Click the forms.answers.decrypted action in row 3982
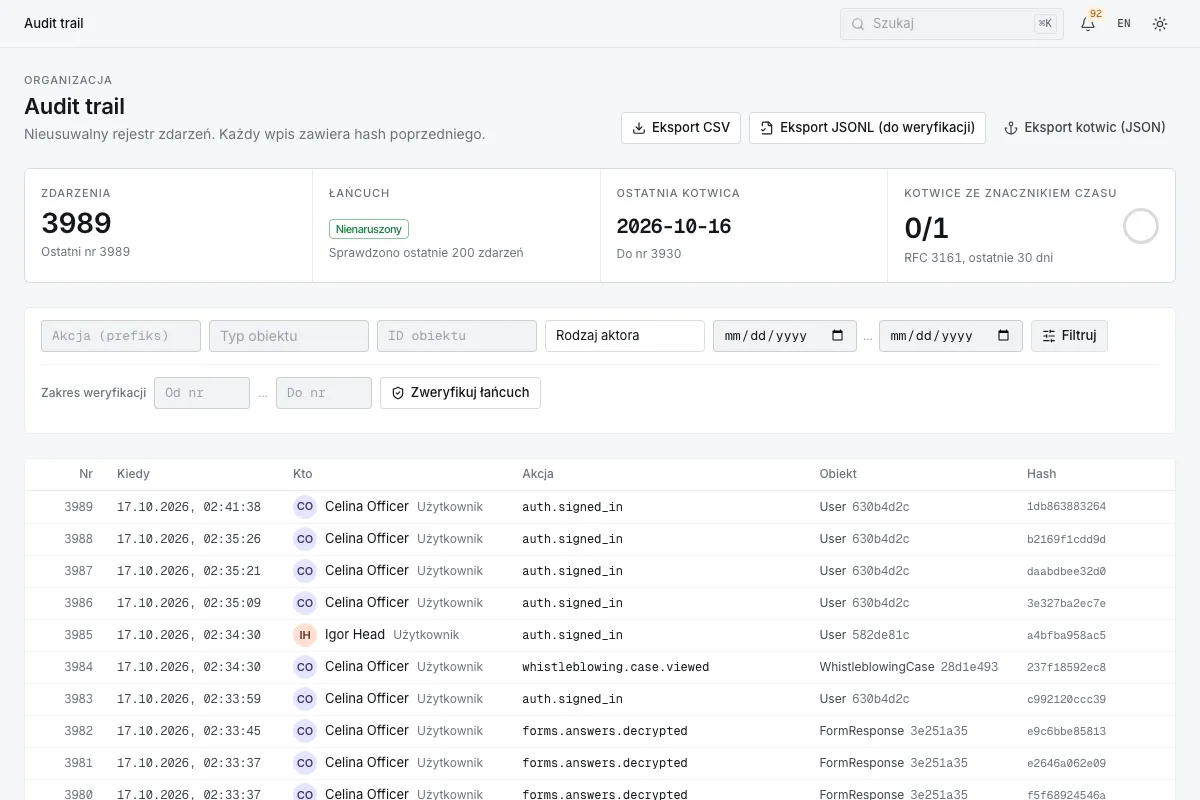1200x800 pixels. (x=605, y=731)
